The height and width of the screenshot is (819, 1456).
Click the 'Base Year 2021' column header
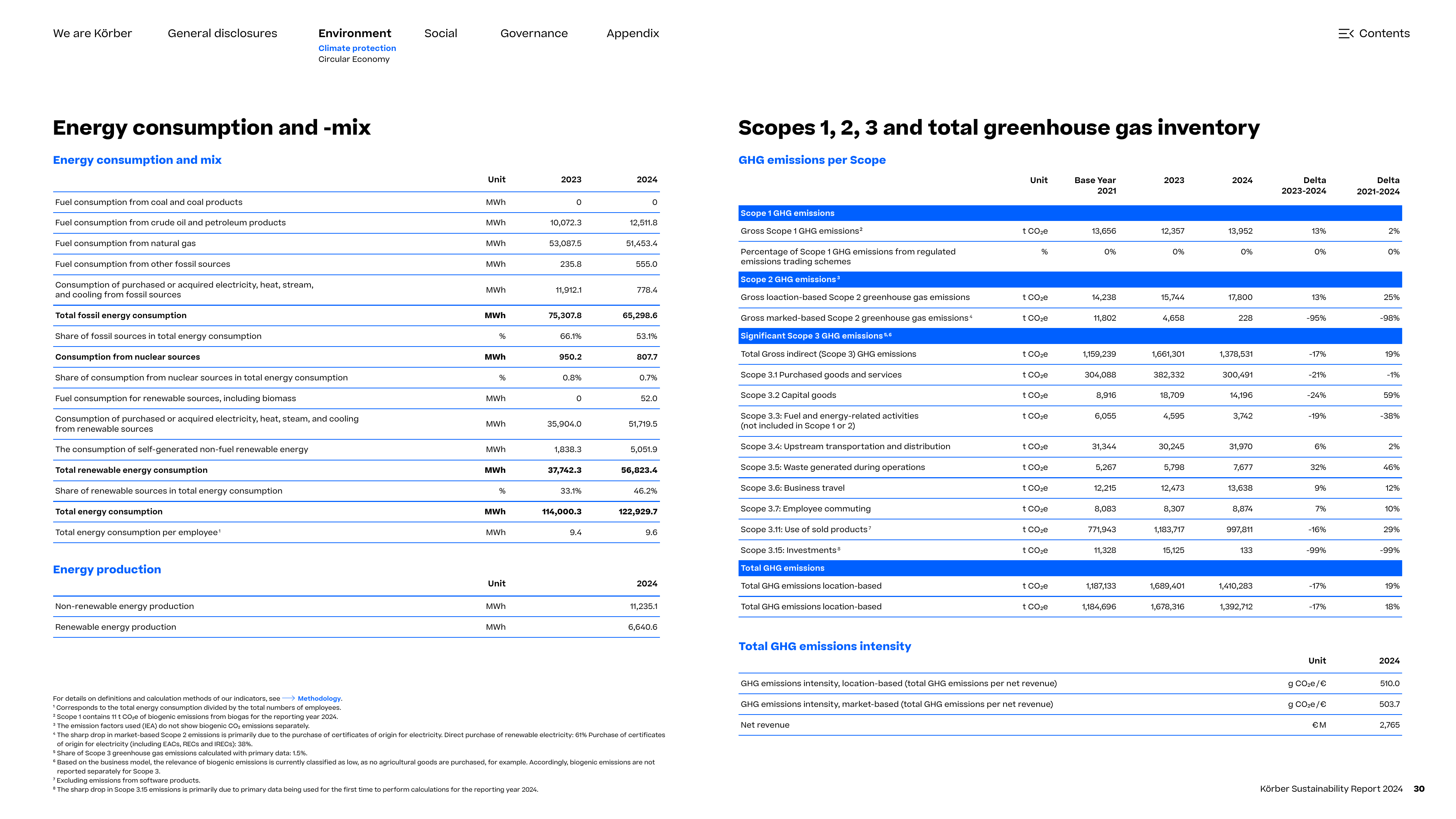[x=1095, y=185]
